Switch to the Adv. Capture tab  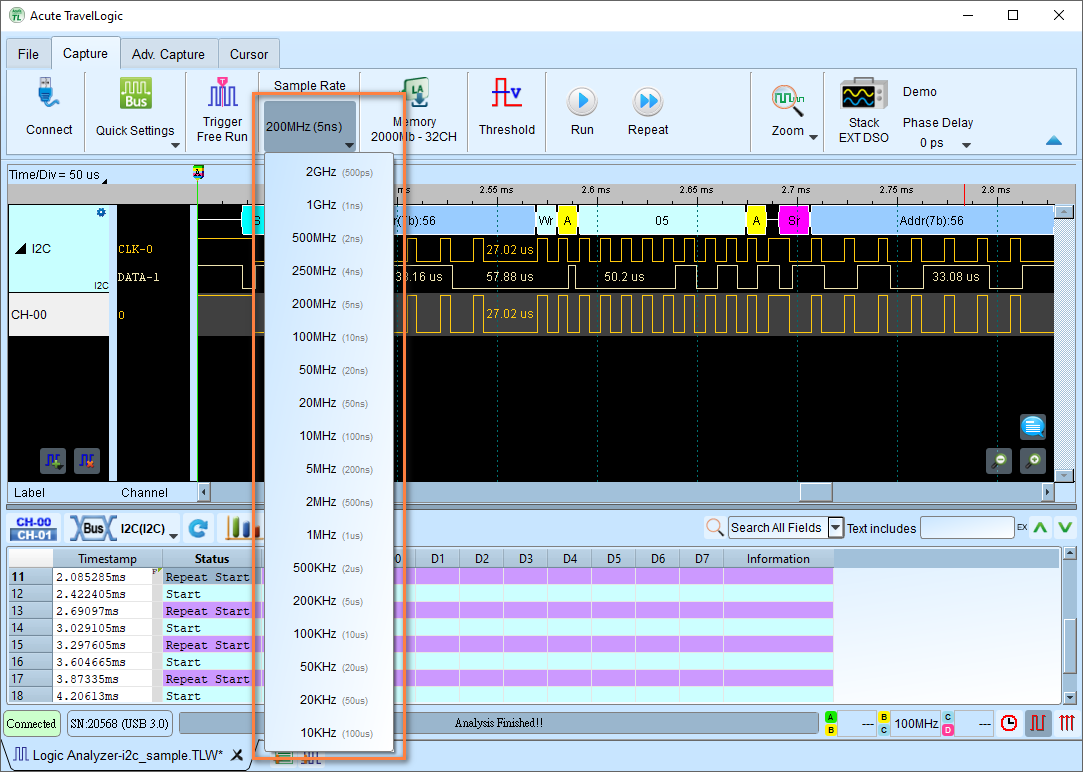pos(168,54)
